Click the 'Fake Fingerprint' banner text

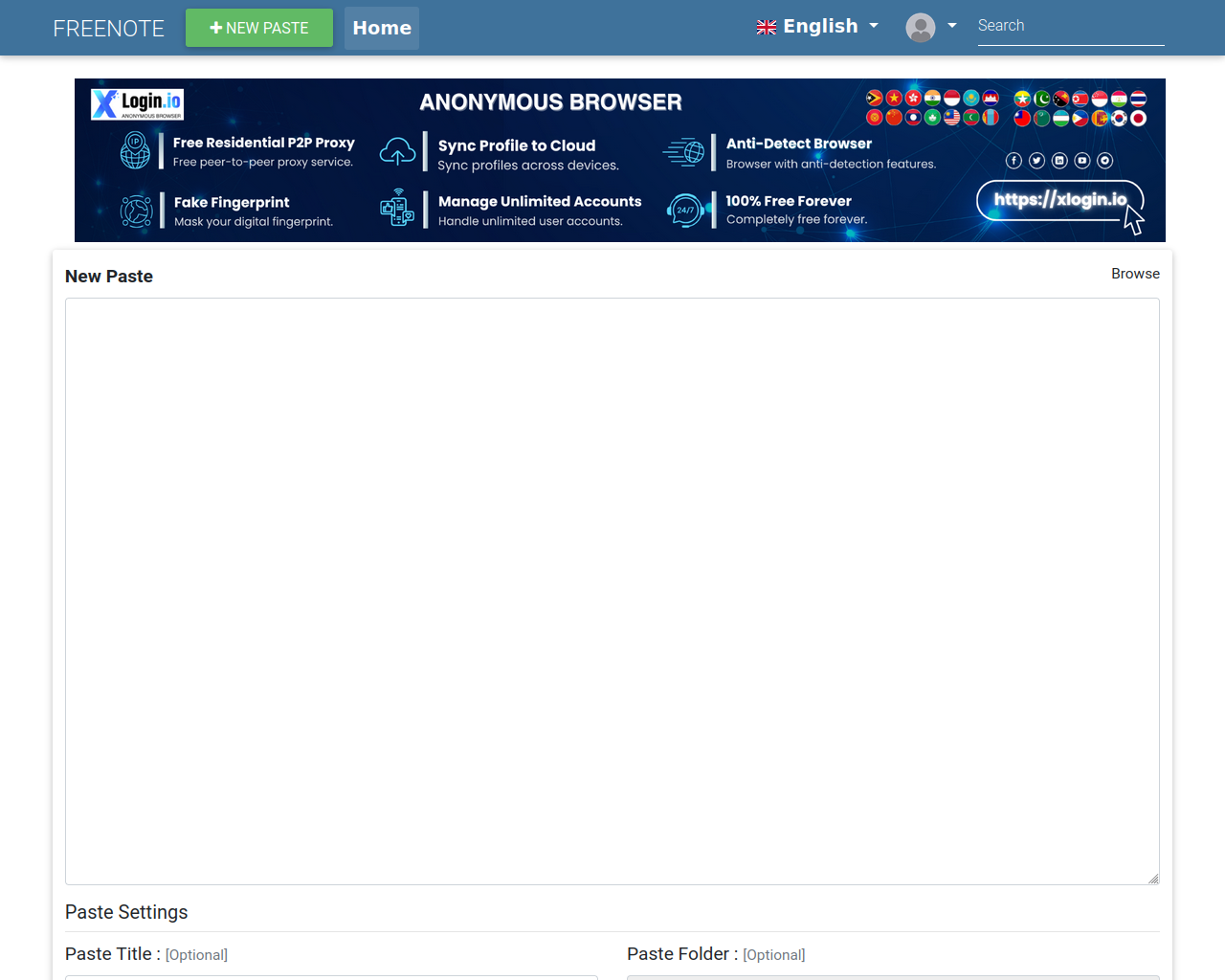click(232, 202)
